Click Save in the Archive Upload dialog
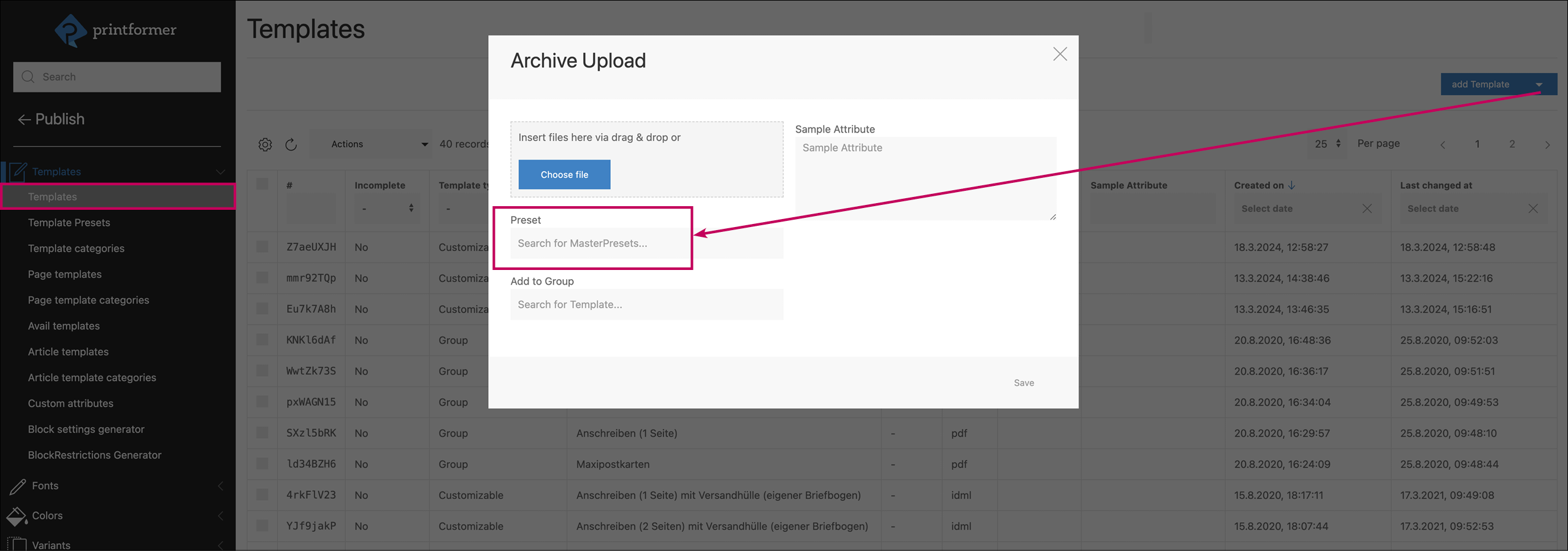The image size is (1568, 551). click(1023, 383)
